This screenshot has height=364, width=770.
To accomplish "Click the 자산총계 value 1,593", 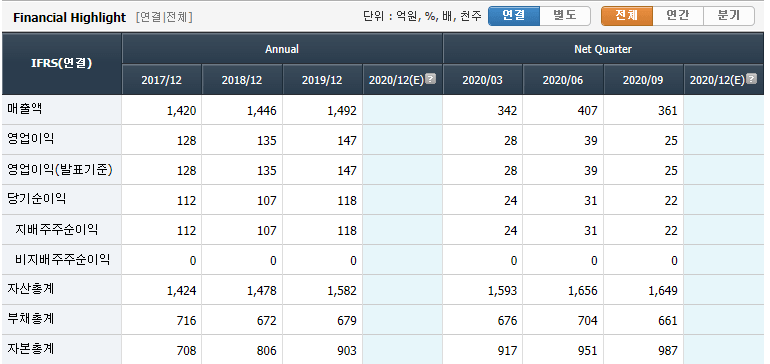I will point(502,291).
